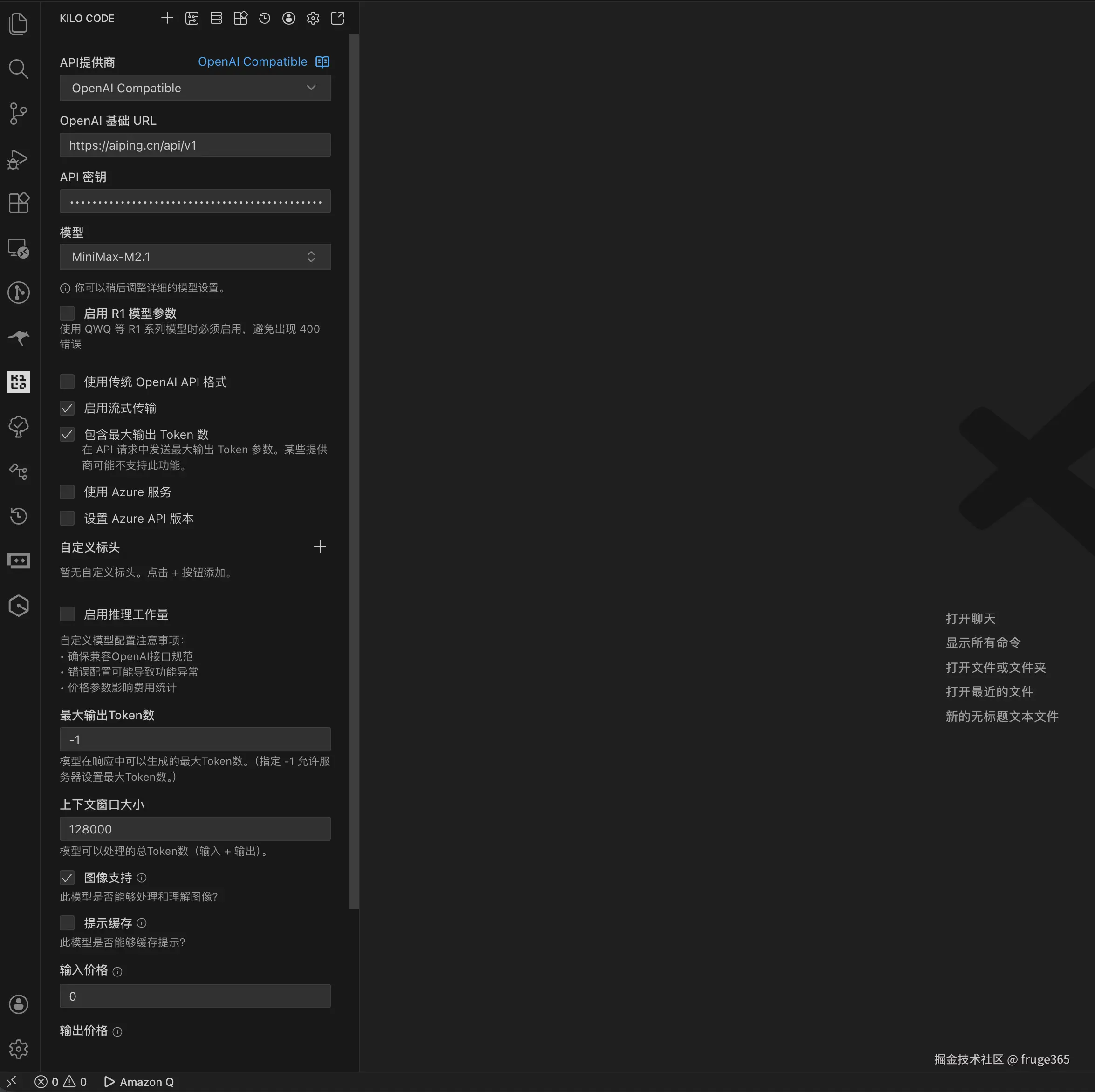Open Extensions view in activity bar
Screen dimensions: 1095x1092
click(18, 202)
